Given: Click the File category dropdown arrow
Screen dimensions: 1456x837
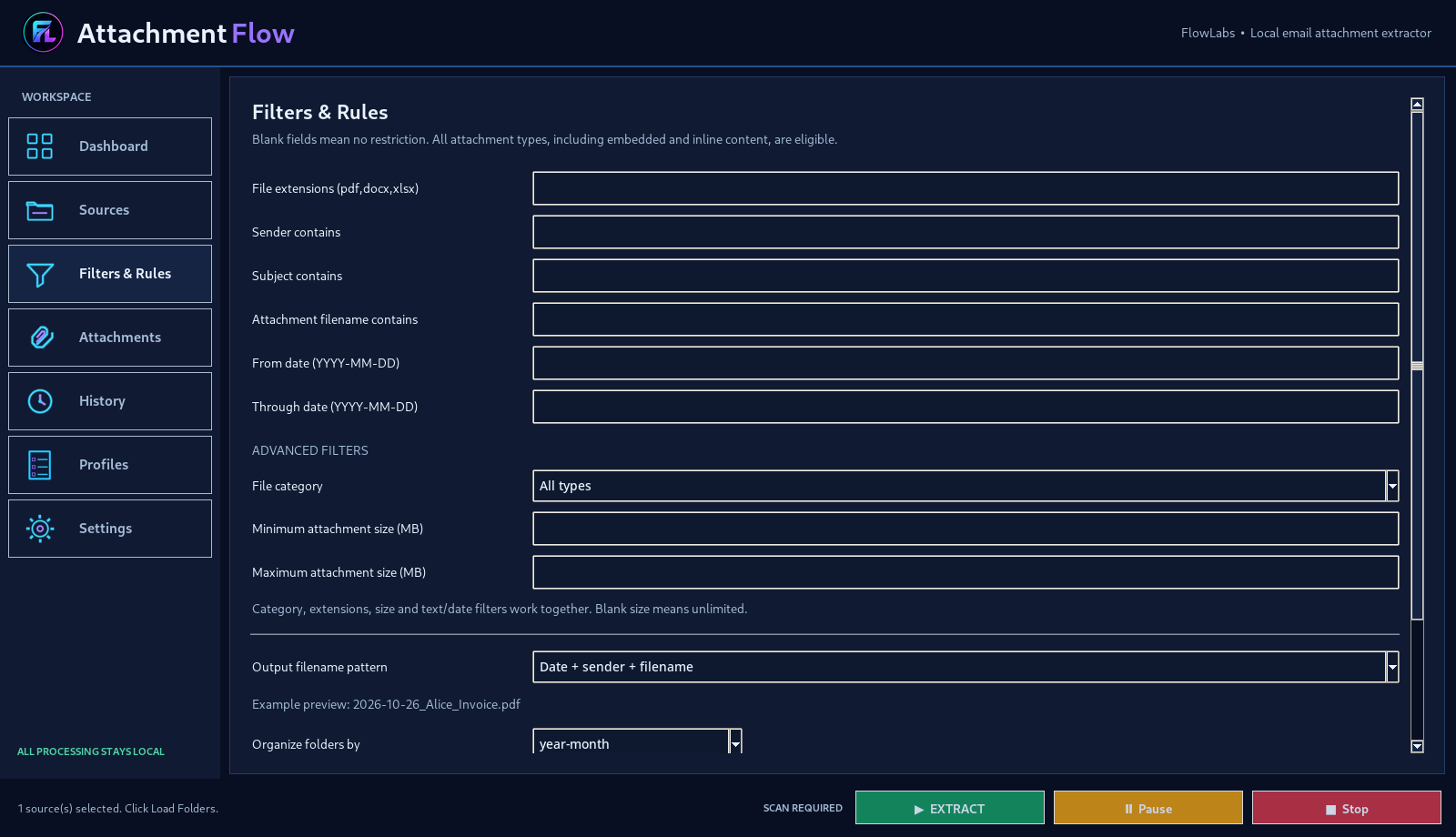Looking at the screenshot, I should coord(1392,486).
